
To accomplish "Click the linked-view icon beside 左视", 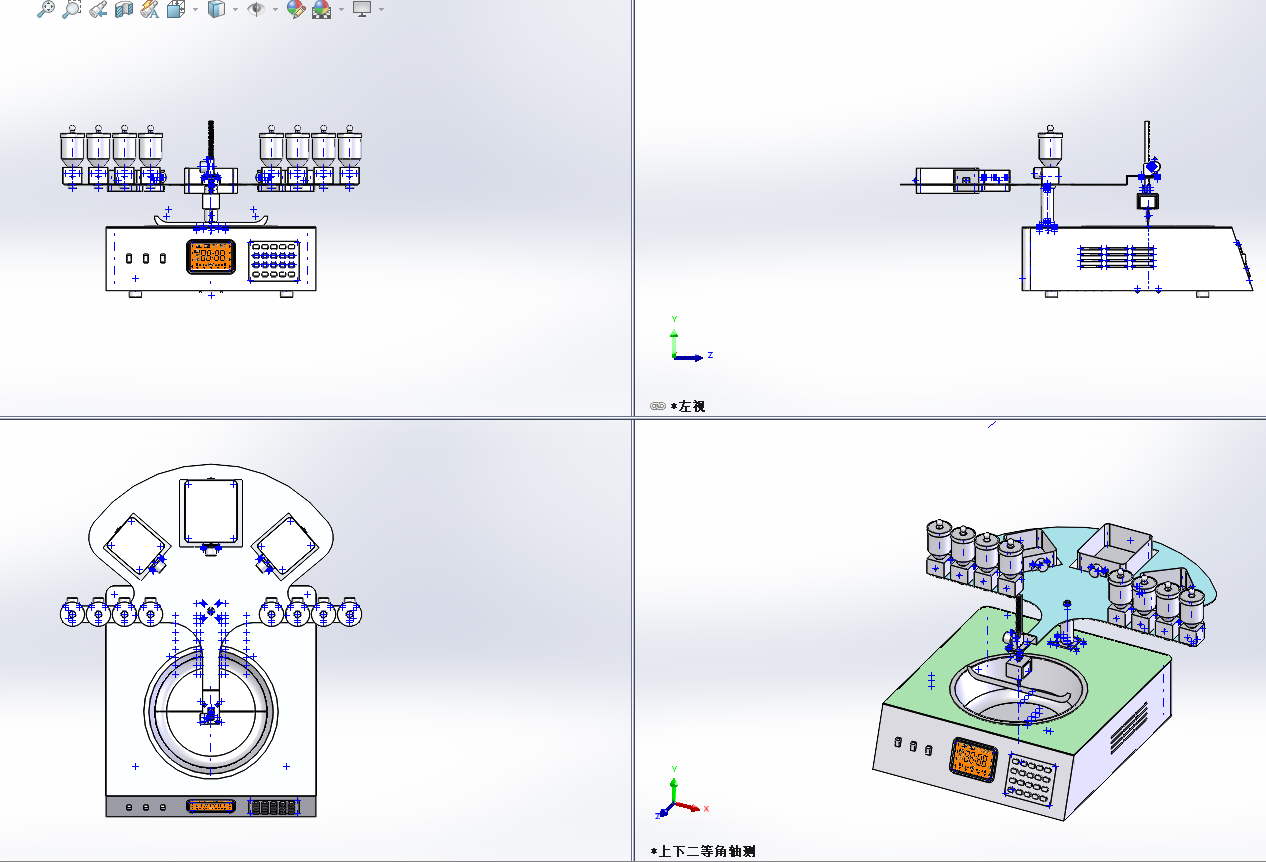I will click(x=658, y=406).
